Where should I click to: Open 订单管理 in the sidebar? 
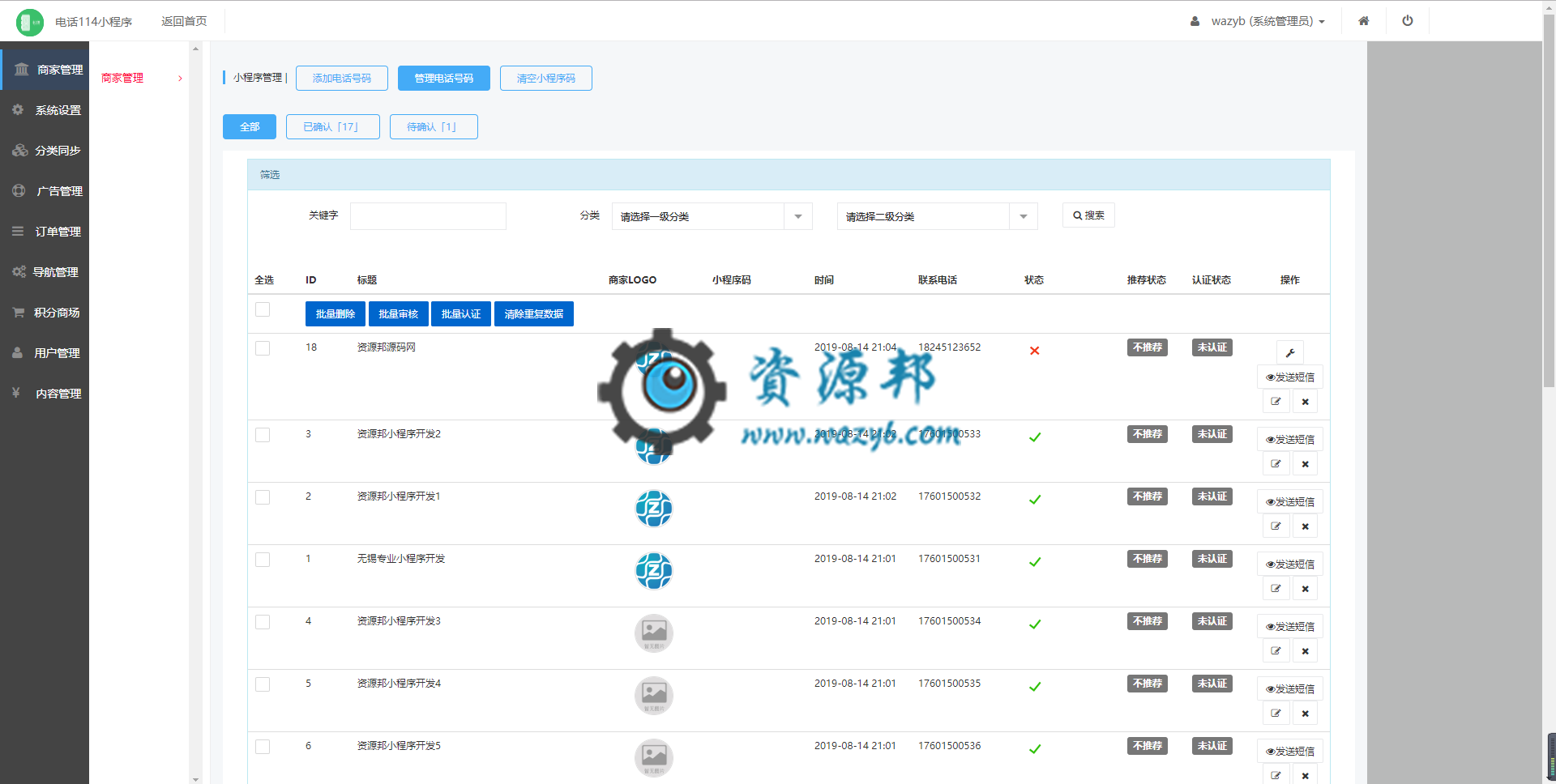click(45, 232)
